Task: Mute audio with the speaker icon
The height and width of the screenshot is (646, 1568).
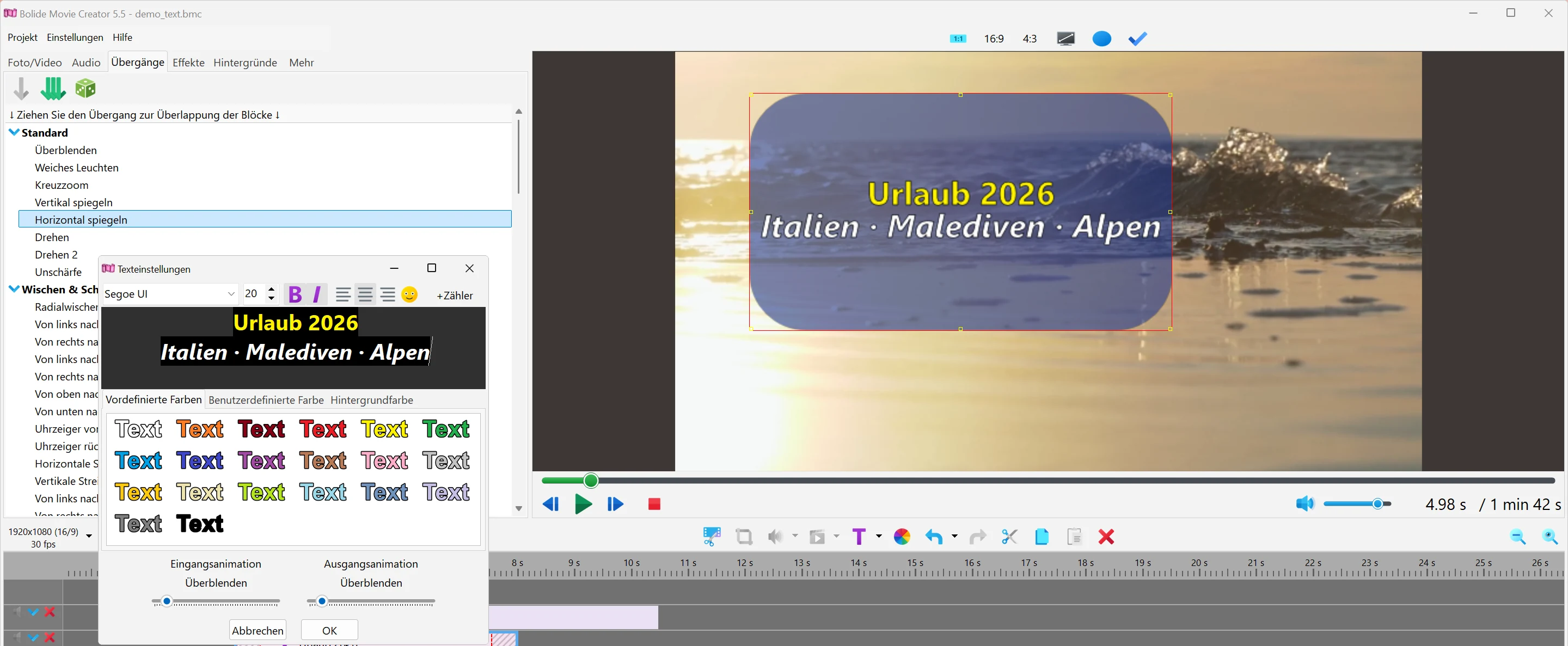Action: tap(1304, 503)
